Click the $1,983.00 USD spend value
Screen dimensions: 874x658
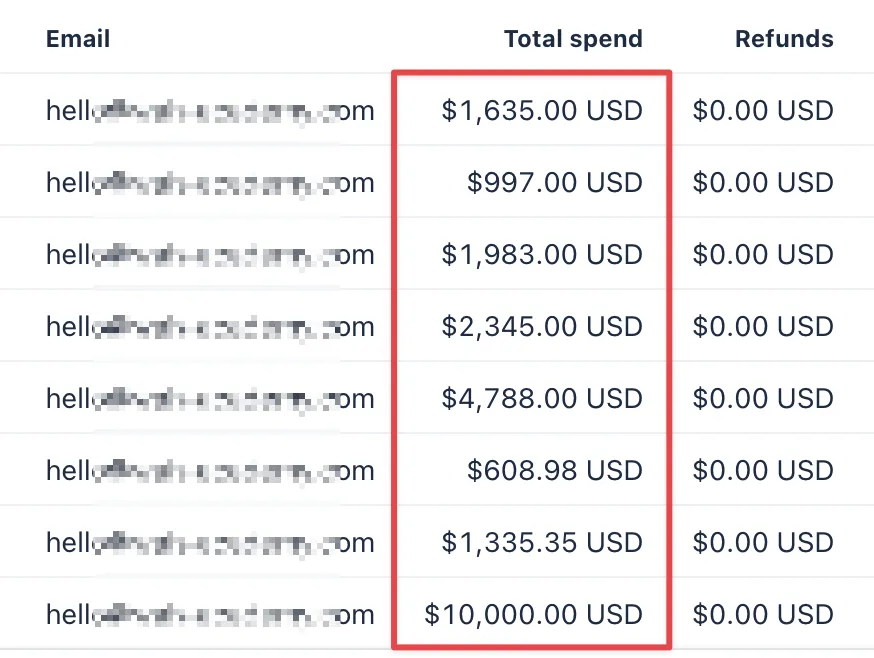tap(542, 255)
